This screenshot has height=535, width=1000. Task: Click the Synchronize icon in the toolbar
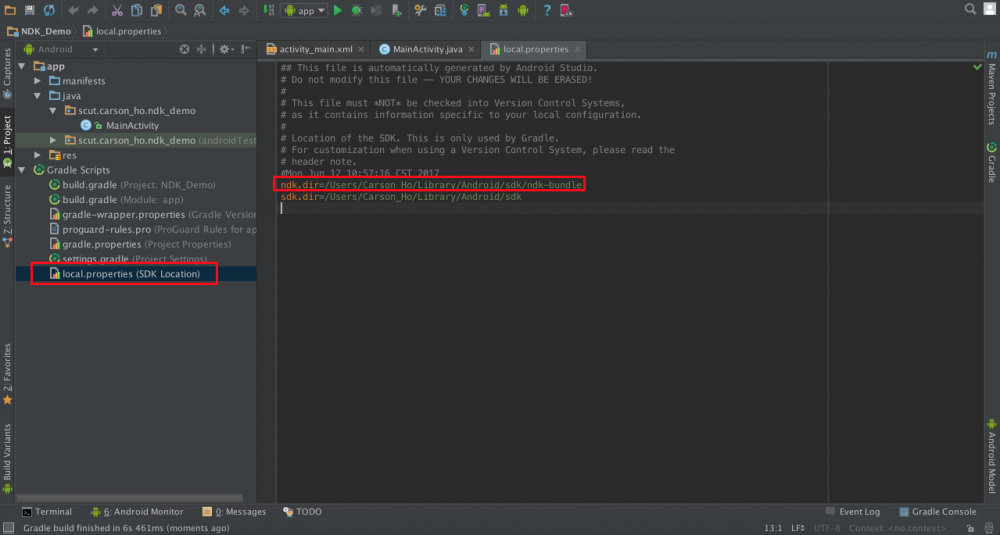pyautogui.click(x=49, y=10)
